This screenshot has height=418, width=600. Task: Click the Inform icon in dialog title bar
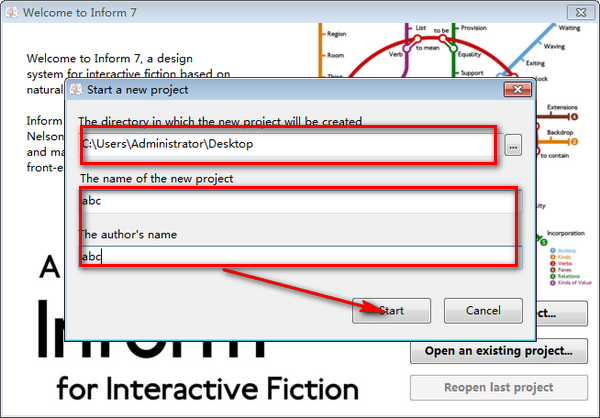(76, 90)
